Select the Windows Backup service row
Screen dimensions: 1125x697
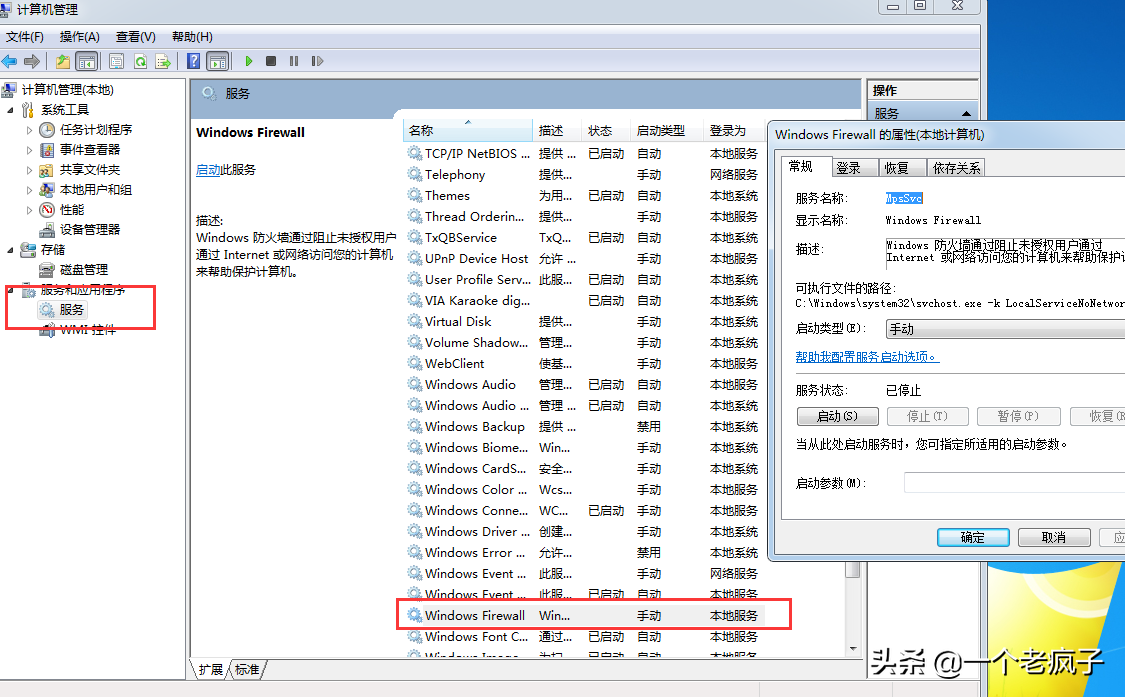click(x=585, y=426)
